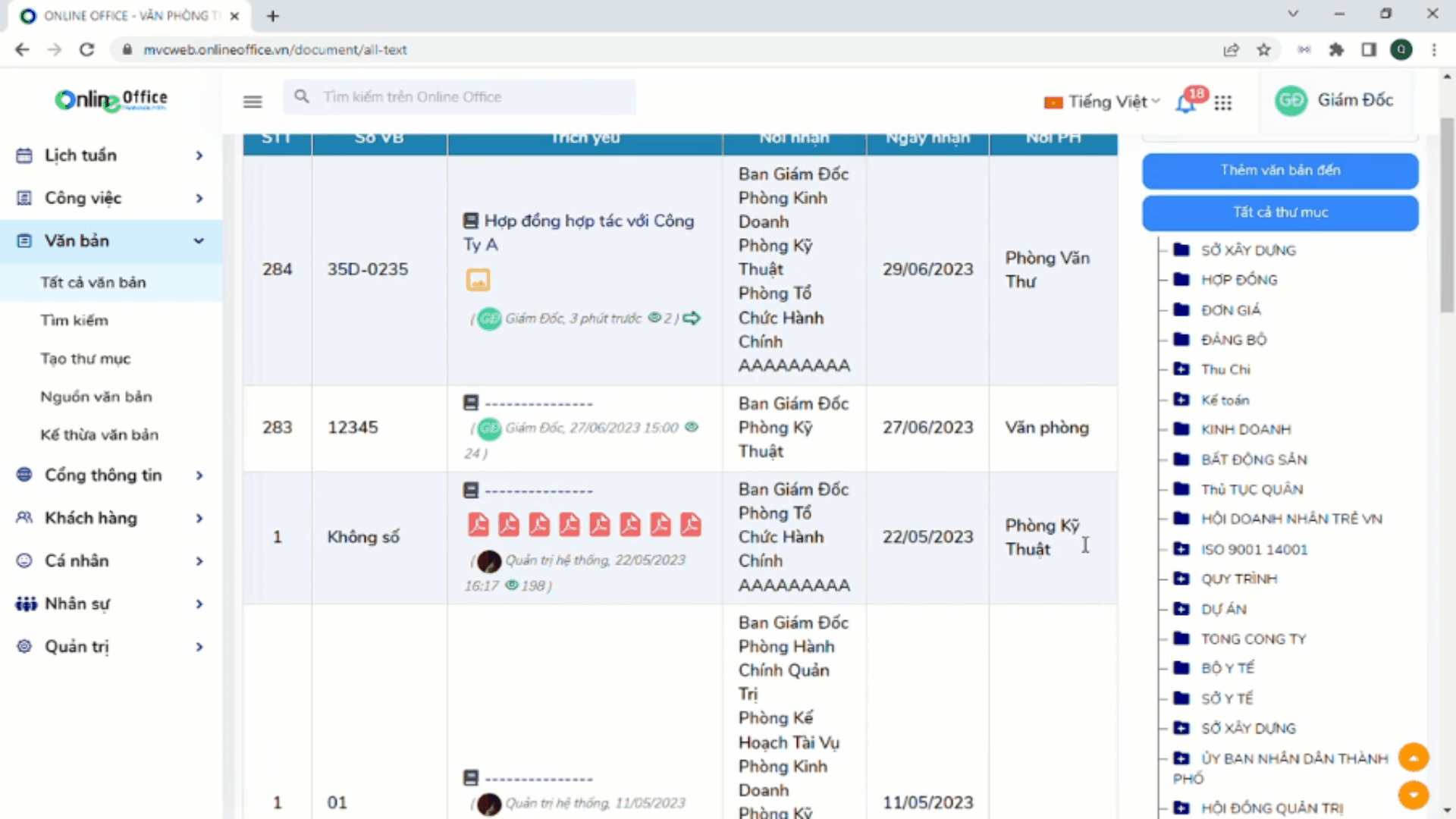Click the eye icon showing 198 views
Image resolution: width=1456 pixels, height=819 pixels.
tap(512, 585)
